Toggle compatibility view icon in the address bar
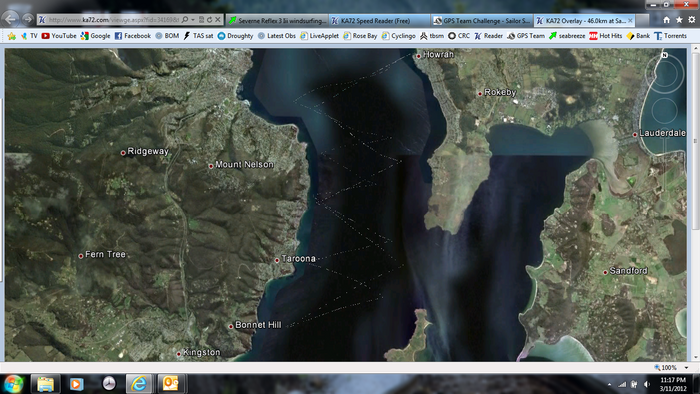The image size is (700, 394). [201, 20]
